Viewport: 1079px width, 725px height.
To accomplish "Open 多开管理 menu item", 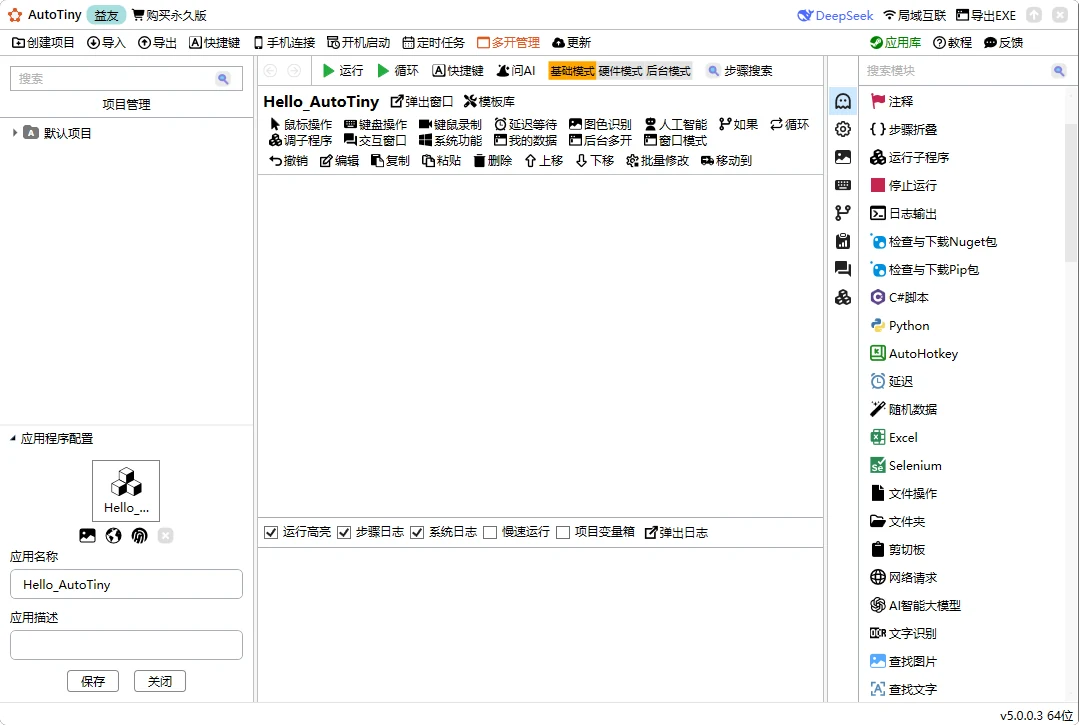I will point(509,43).
